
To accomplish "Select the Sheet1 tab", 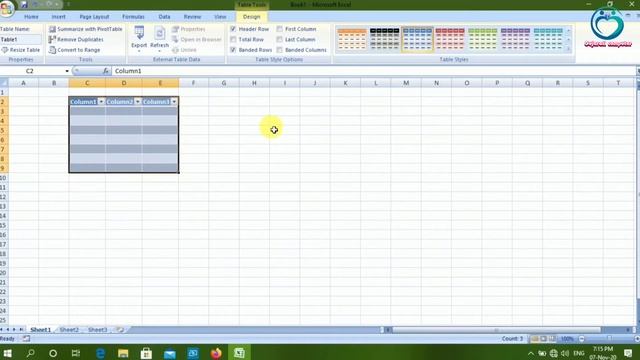I will (40, 329).
